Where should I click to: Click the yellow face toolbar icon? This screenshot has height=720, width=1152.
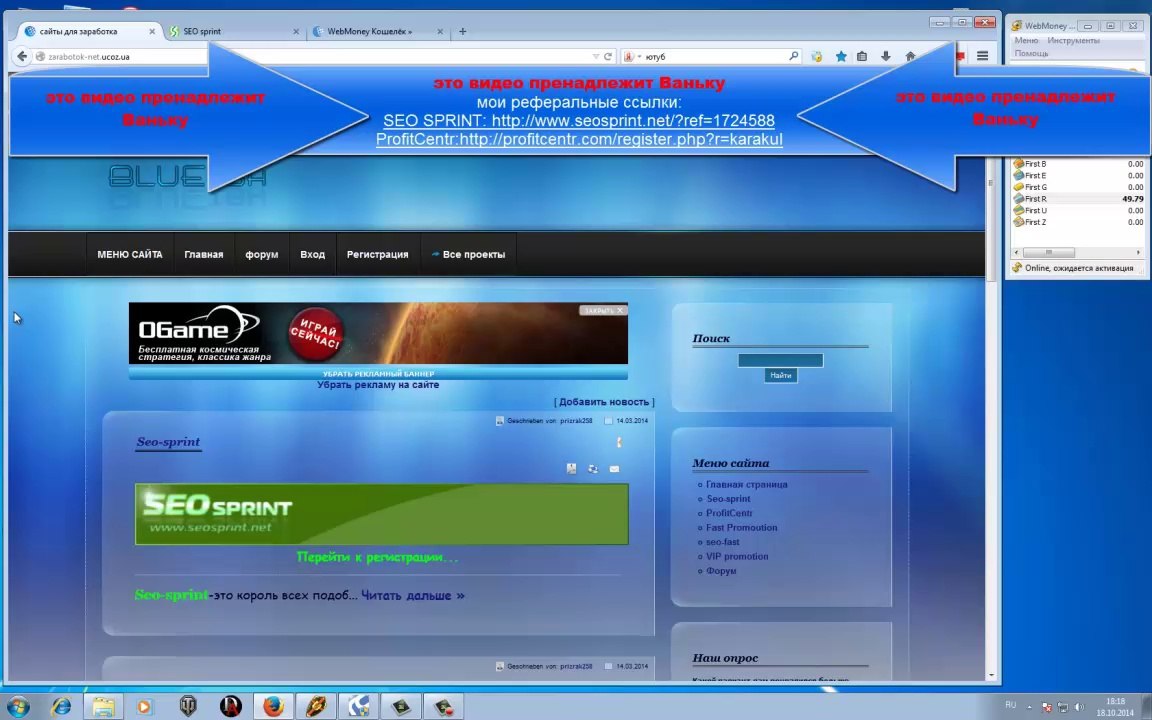click(x=816, y=57)
